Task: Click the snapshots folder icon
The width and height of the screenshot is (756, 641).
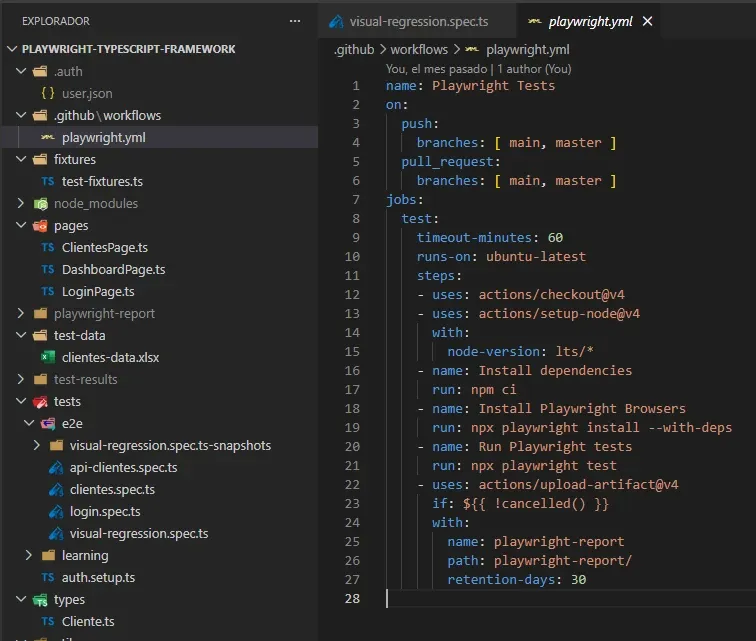Action: click(x=56, y=446)
